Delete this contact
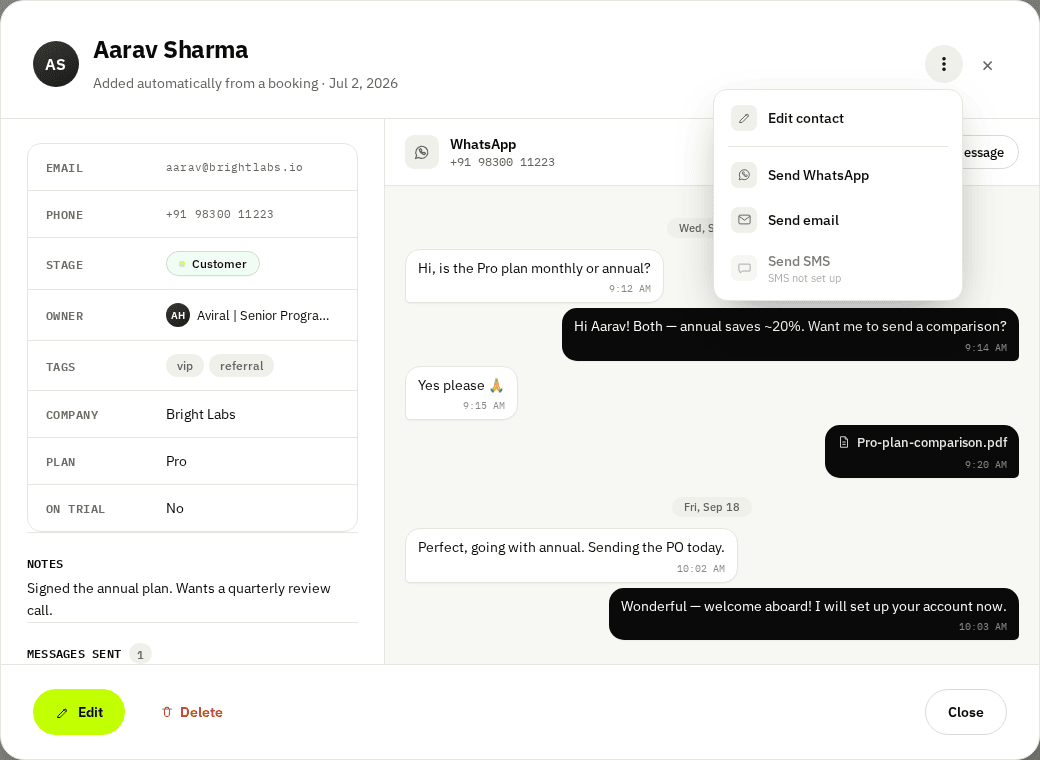 pos(192,712)
